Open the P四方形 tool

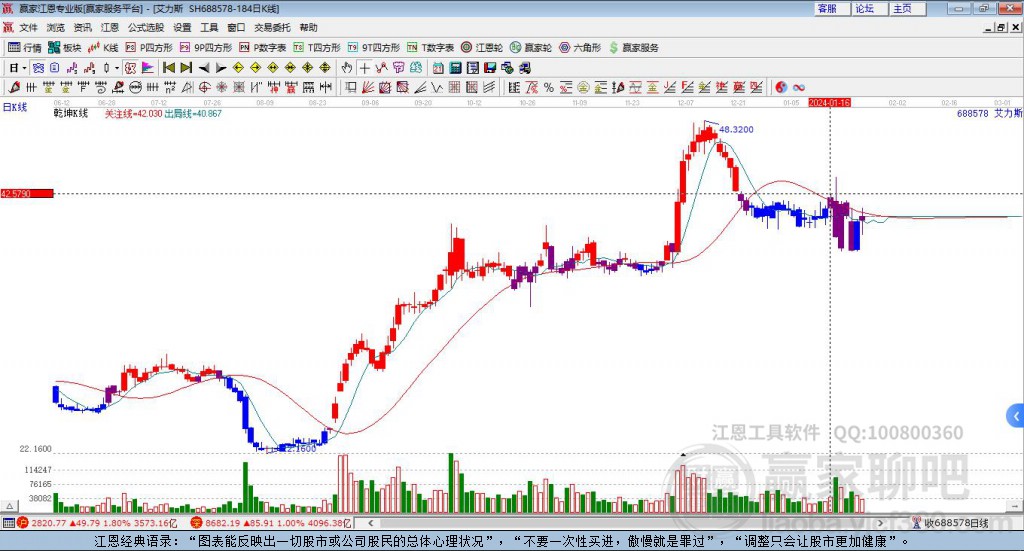click(x=149, y=48)
